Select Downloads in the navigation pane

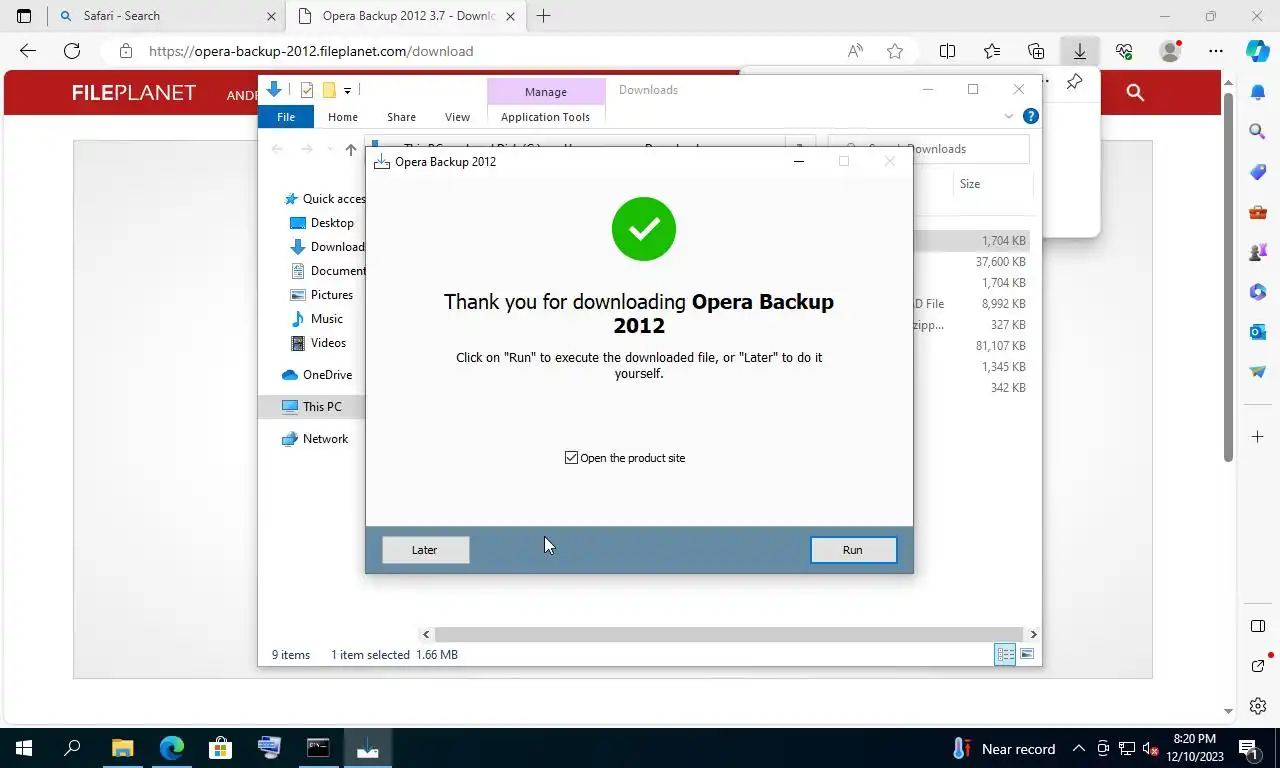[x=327, y=247]
